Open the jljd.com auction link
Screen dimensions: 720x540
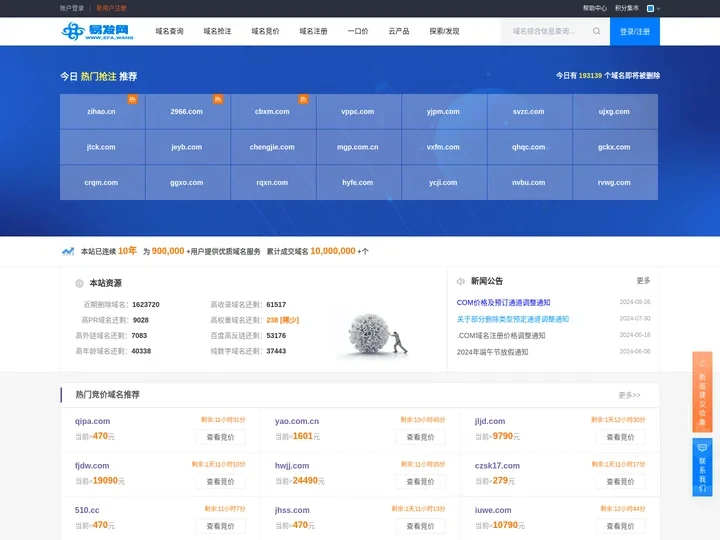point(490,421)
